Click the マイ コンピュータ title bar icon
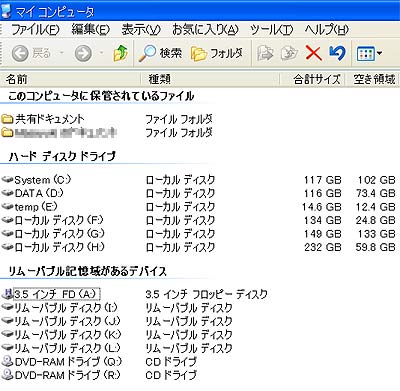This screenshot has height=391, width=400. [x=6, y=11]
